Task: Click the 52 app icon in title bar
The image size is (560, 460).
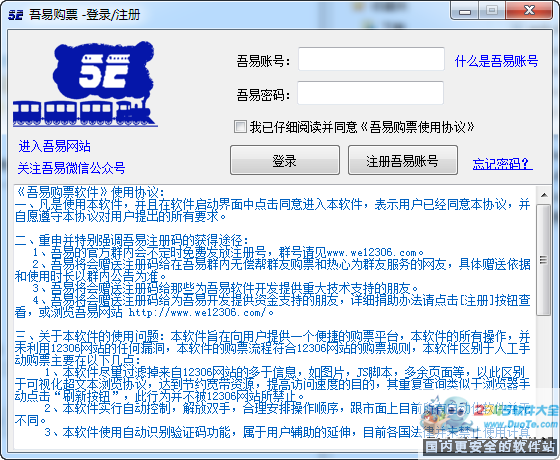Action: coord(15,15)
